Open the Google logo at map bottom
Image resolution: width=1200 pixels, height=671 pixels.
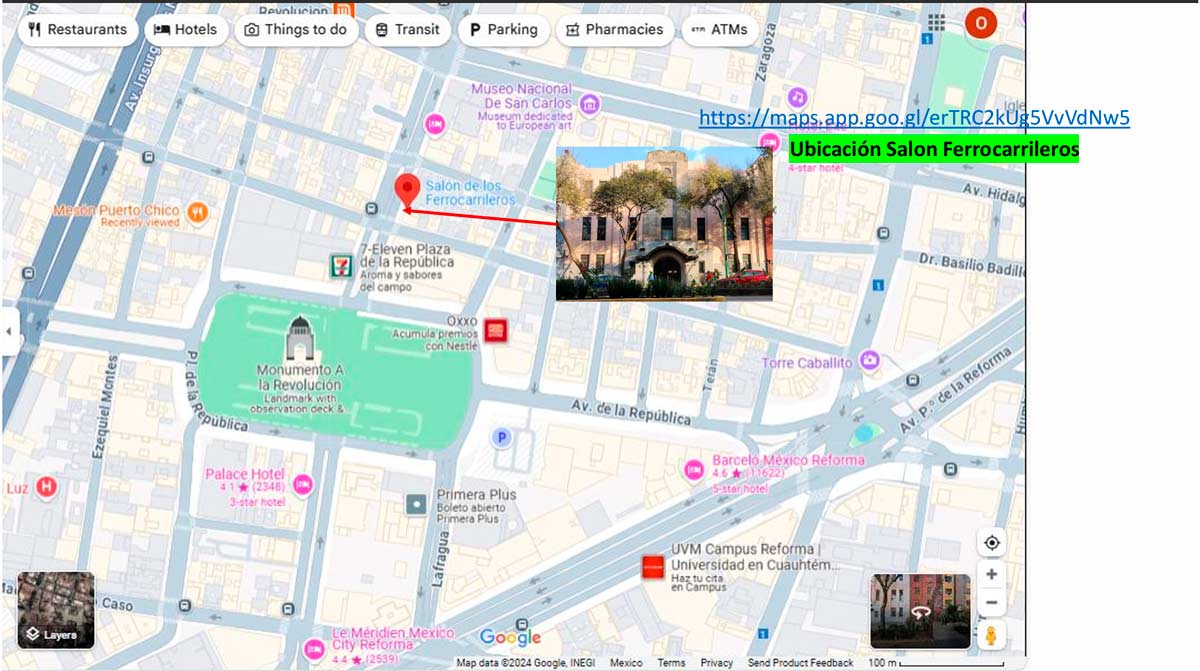coord(510,638)
